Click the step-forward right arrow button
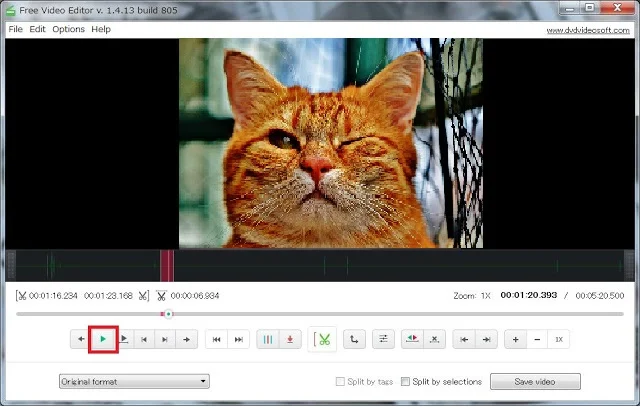 pyautogui.click(x=187, y=339)
